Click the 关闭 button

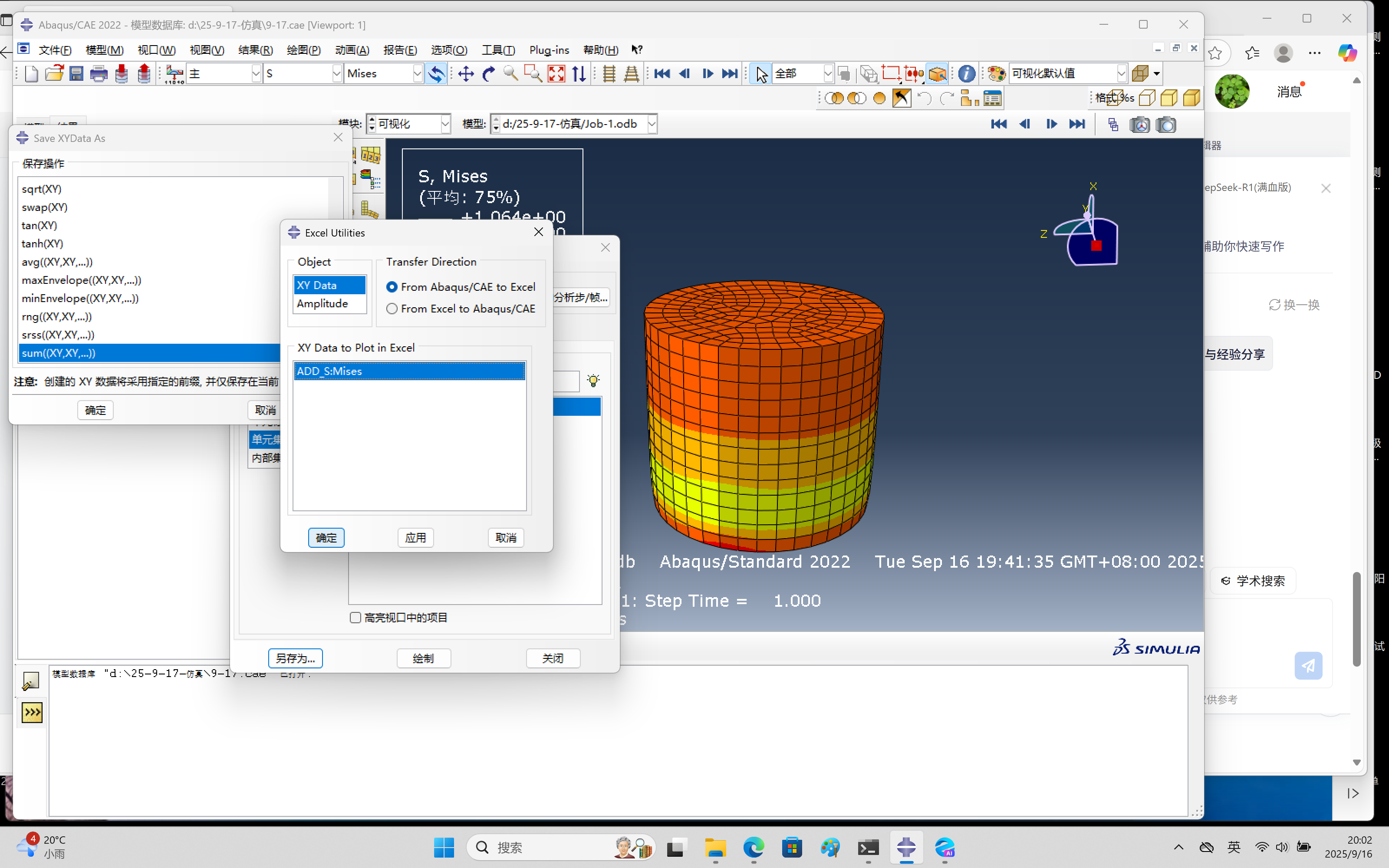click(553, 658)
